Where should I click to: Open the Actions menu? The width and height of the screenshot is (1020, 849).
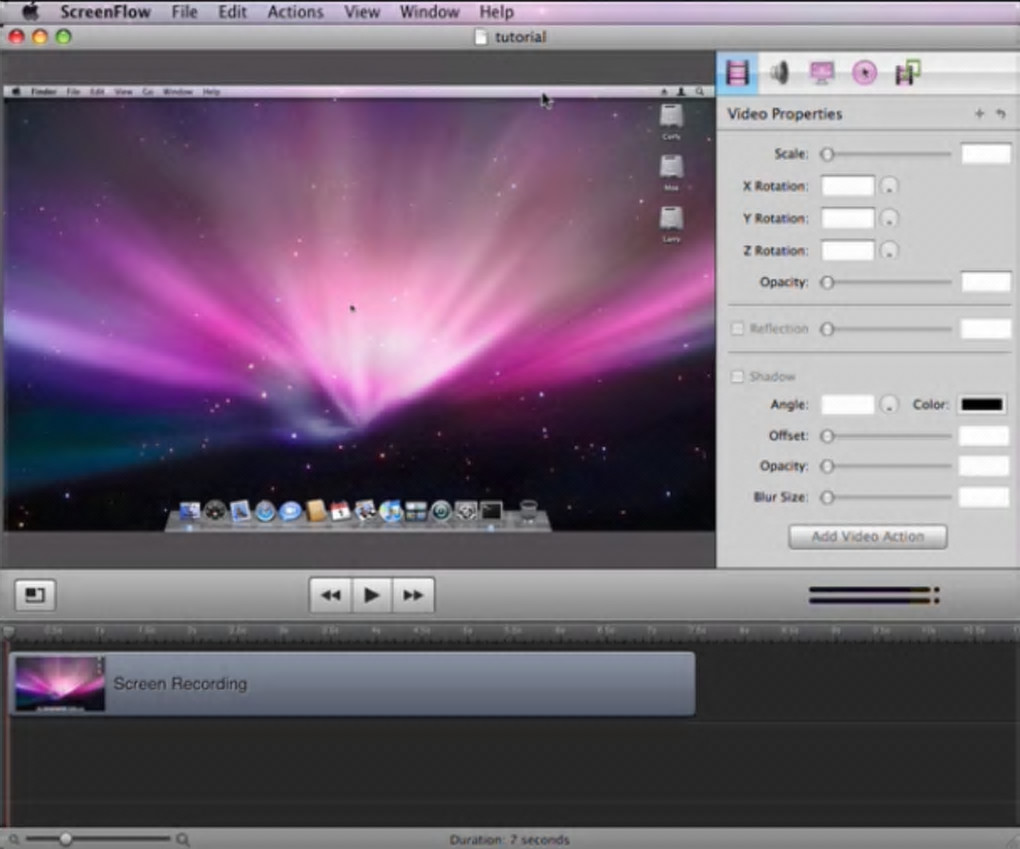(x=295, y=12)
